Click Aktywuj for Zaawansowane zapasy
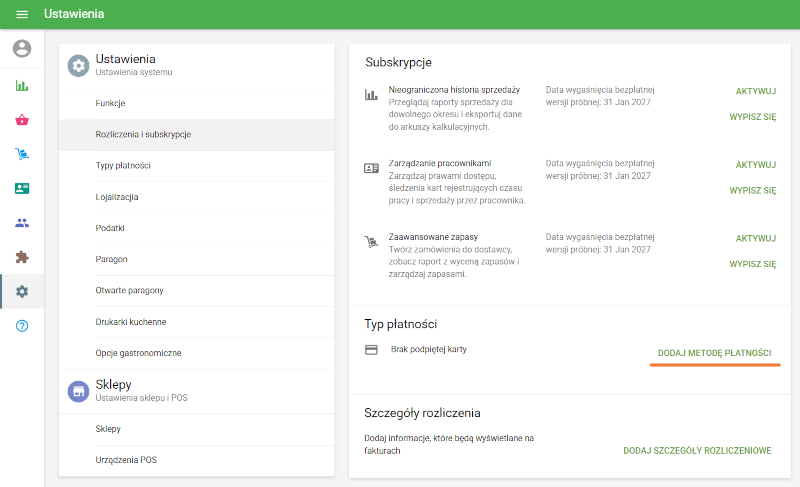This screenshot has width=800, height=487. point(755,239)
